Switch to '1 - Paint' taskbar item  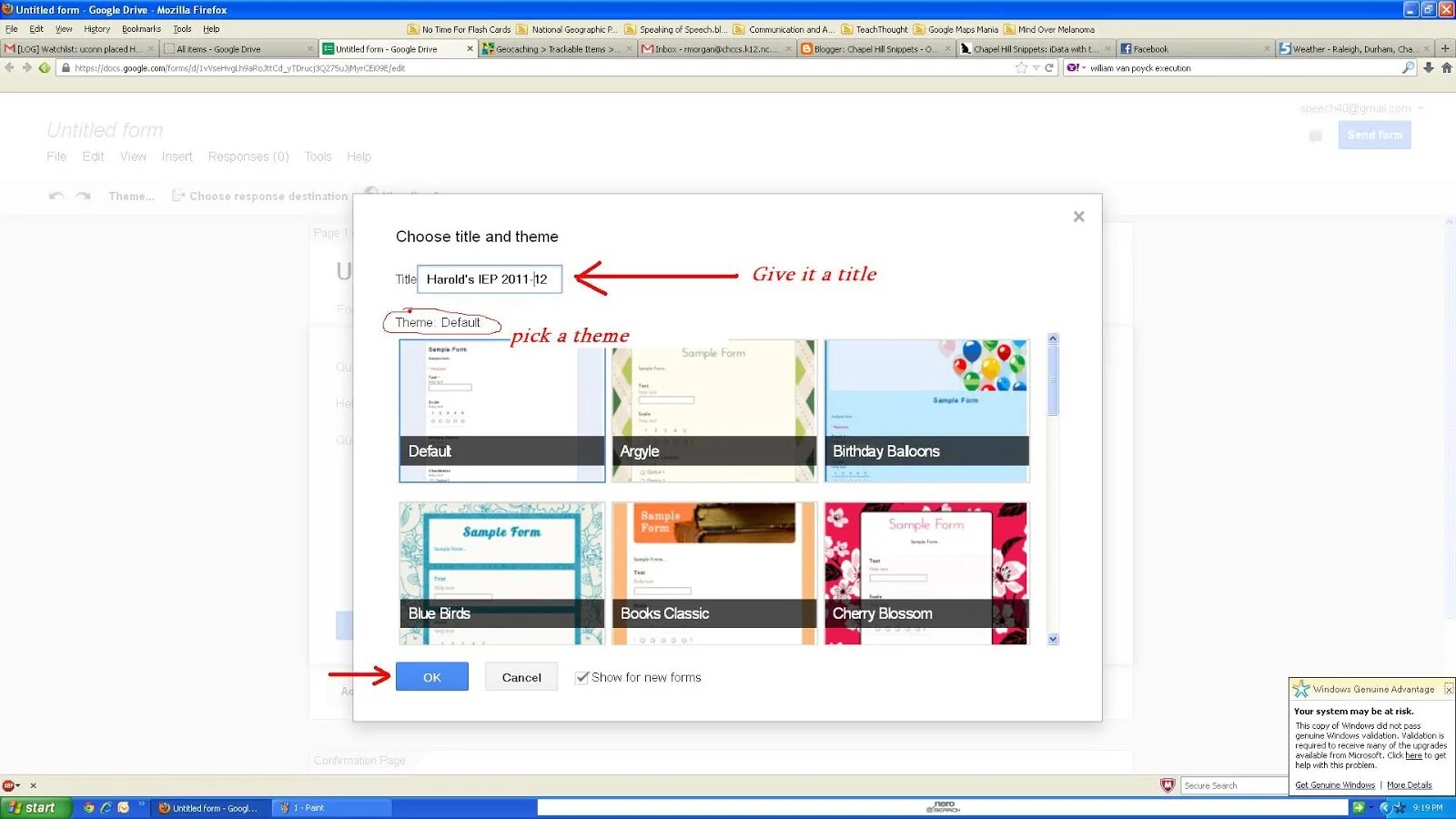pos(332,807)
